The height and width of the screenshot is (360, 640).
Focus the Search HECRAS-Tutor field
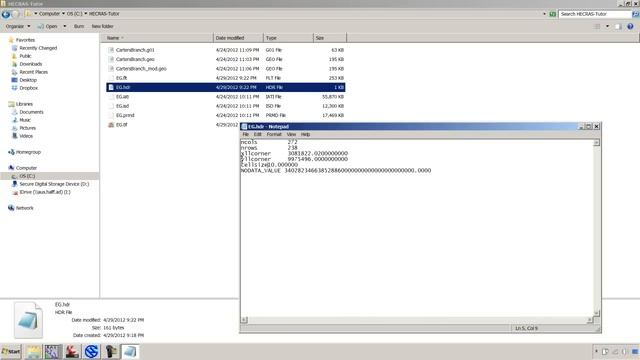coord(595,14)
